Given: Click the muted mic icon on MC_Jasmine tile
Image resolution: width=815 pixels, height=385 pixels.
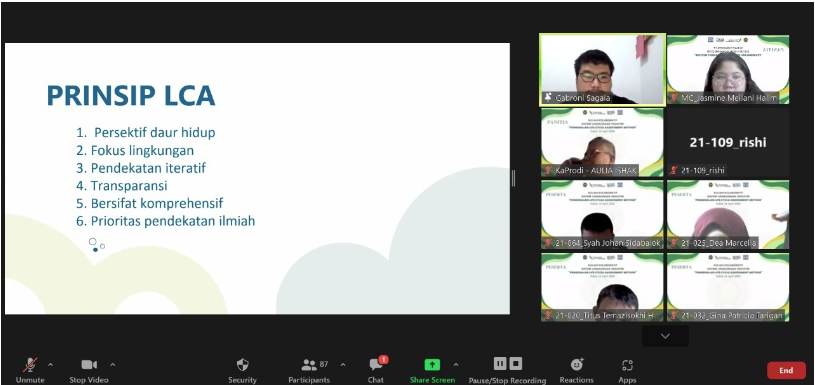Looking at the screenshot, I should (x=674, y=98).
